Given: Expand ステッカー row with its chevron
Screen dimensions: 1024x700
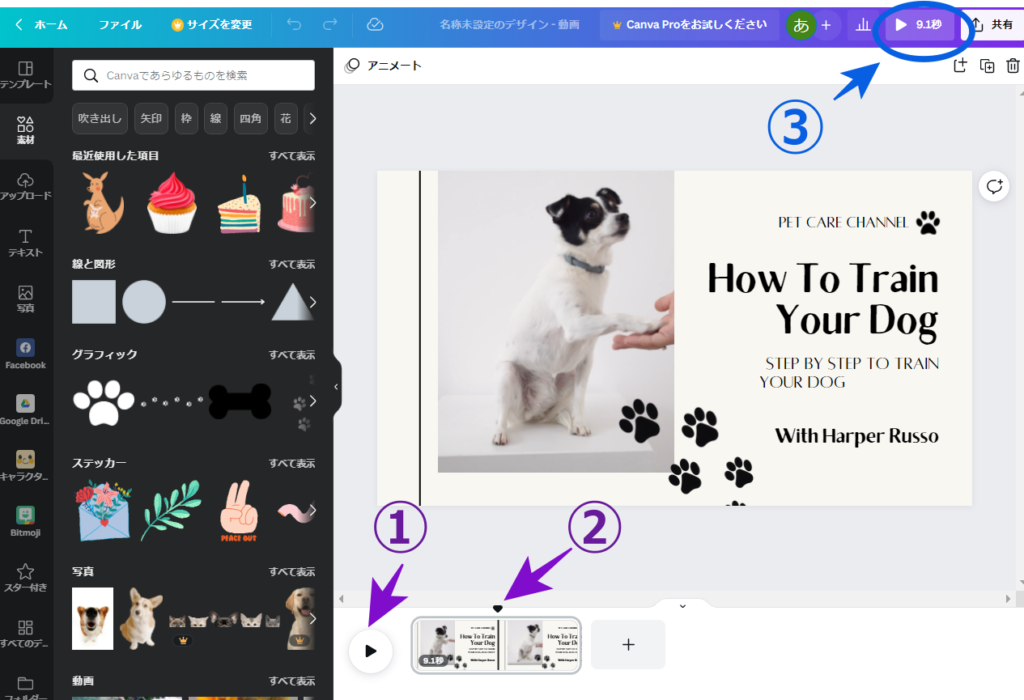Looking at the screenshot, I should [x=313, y=510].
